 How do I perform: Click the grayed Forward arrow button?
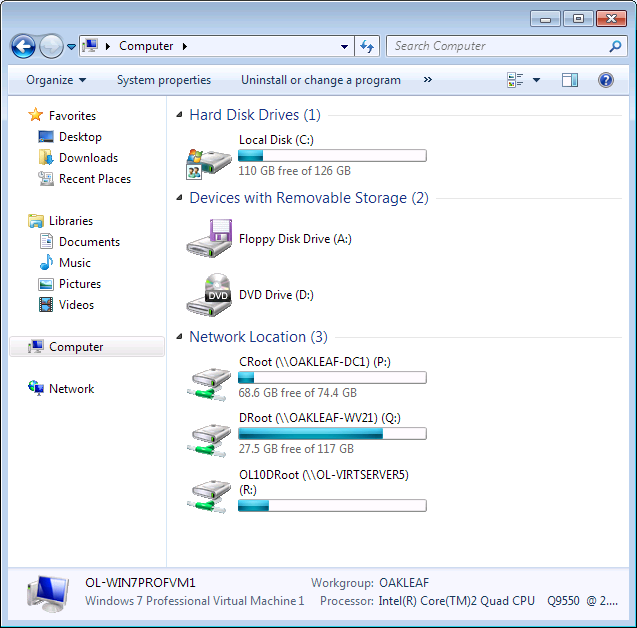click(51, 46)
